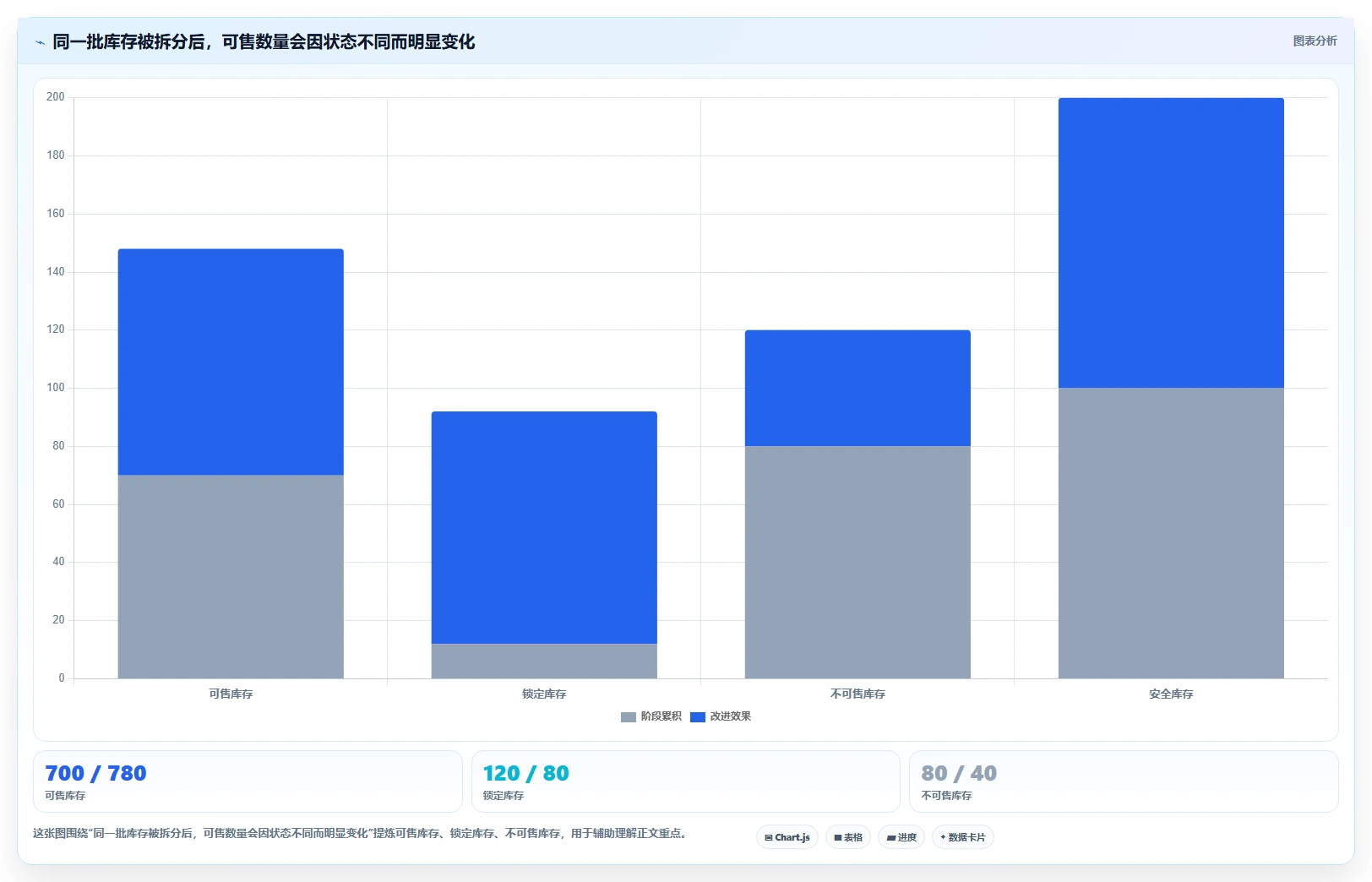Click the y-axis value 100

click(x=56, y=388)
